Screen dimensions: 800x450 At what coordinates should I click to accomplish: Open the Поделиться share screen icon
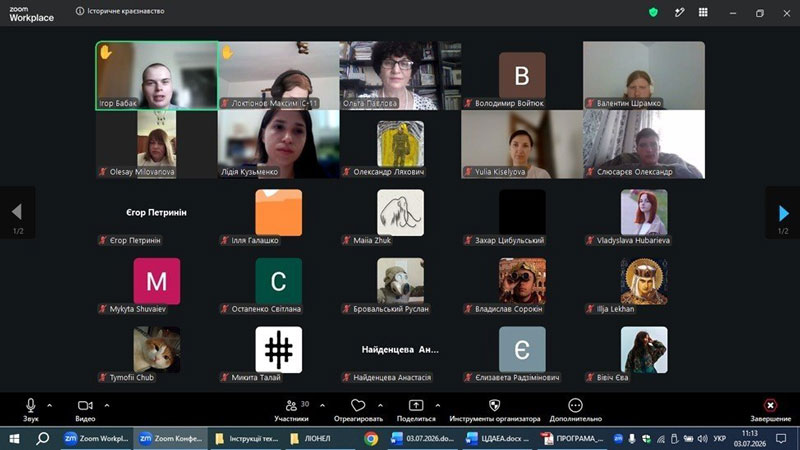point(416,405)
